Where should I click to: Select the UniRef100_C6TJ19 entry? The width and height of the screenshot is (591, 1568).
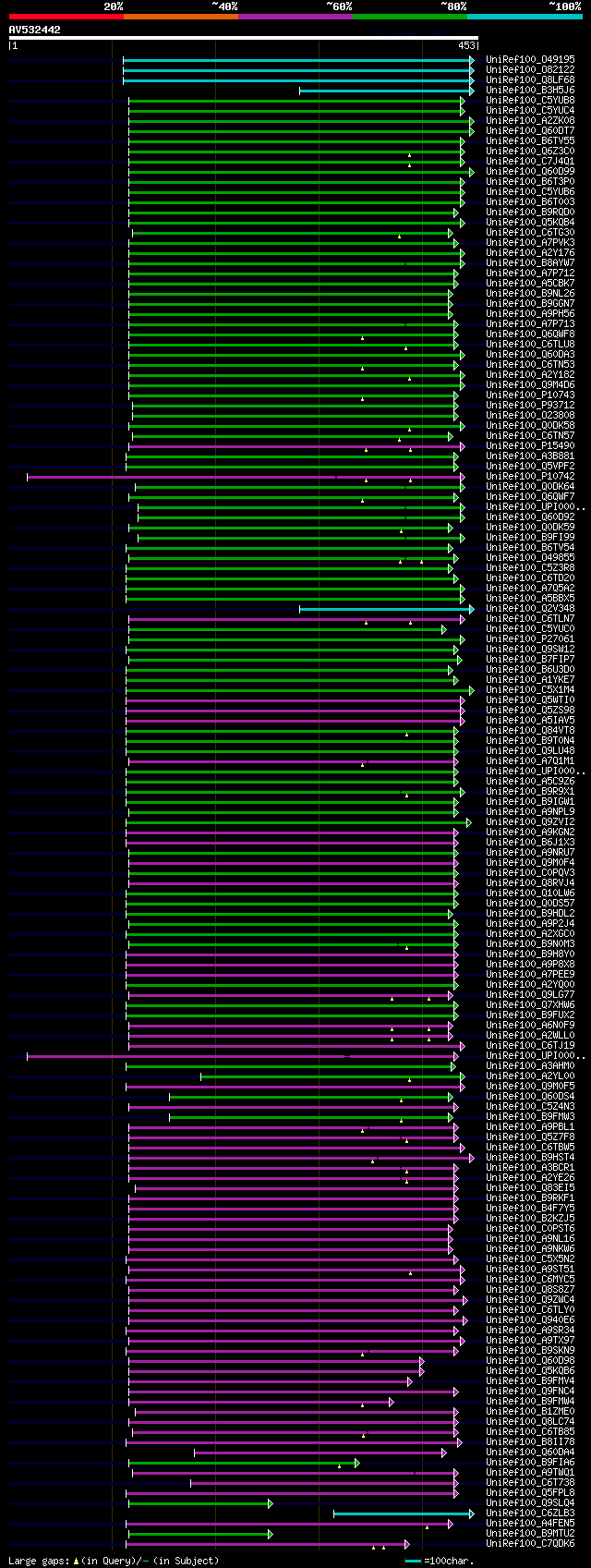[x=530, y=1046]
